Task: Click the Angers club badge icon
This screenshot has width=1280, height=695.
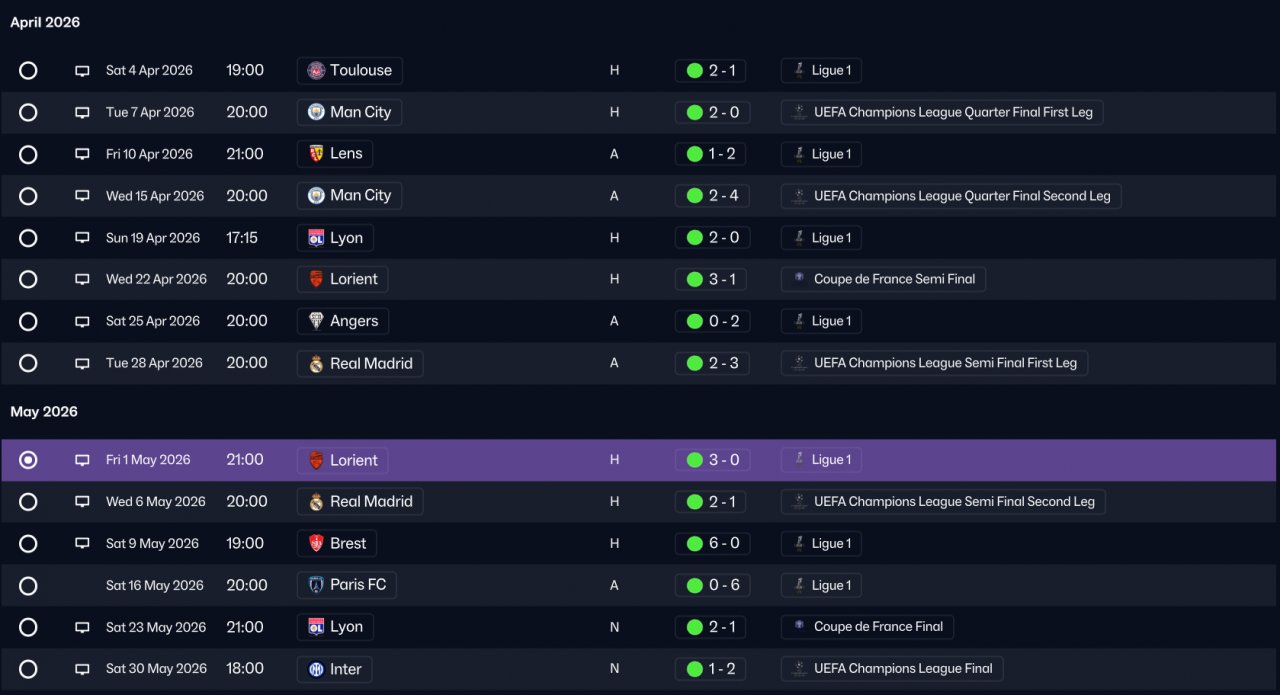Action: (x=316, y=321)
